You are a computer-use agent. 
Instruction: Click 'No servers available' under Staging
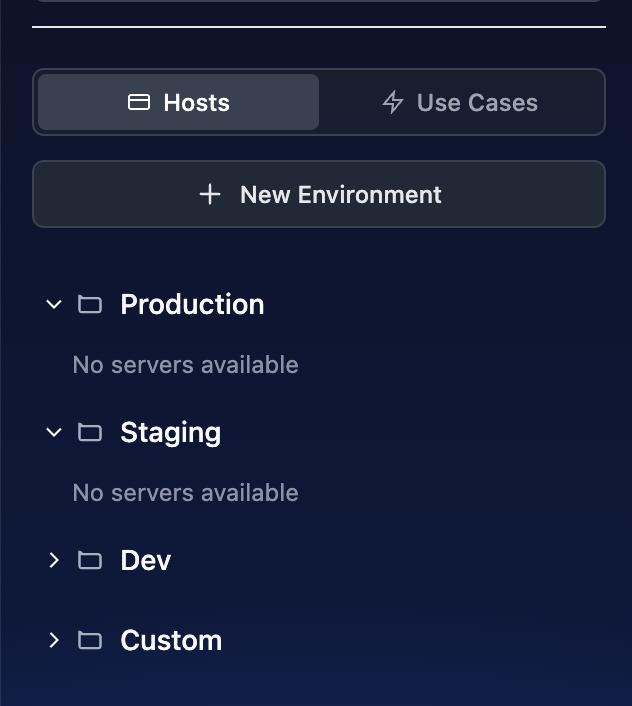185,493
